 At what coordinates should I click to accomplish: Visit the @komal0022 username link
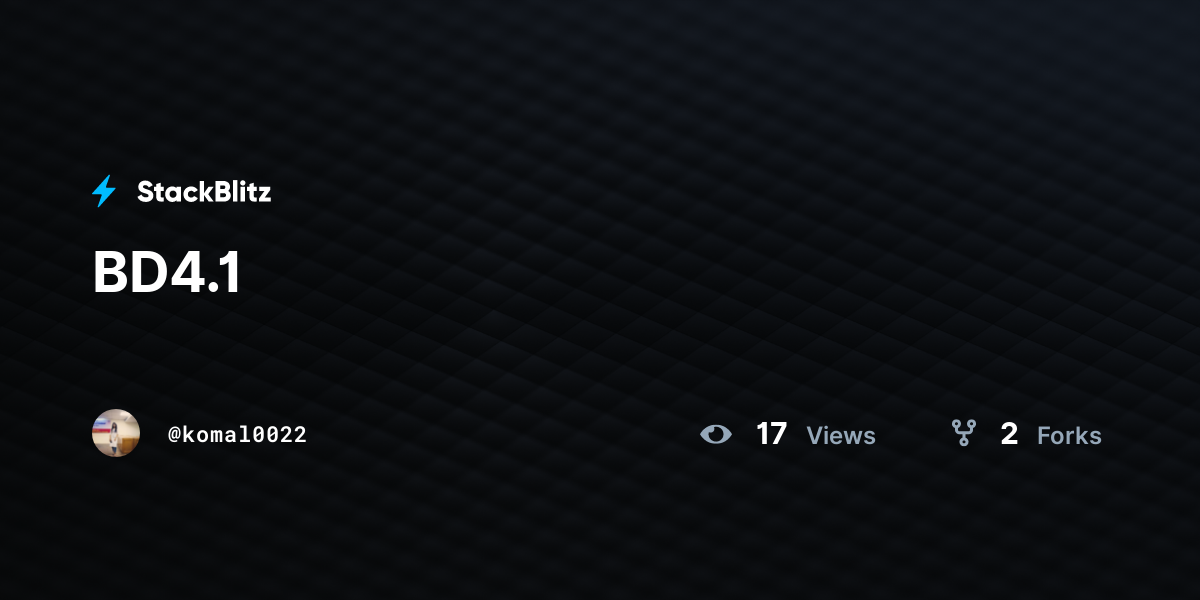click(x=237, y=434)
